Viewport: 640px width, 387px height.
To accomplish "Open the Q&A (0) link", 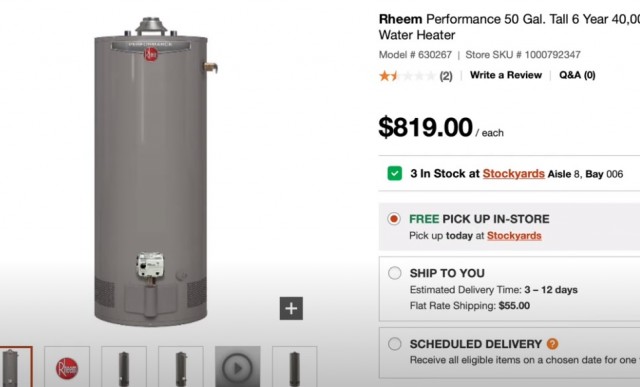I will 577,75.
